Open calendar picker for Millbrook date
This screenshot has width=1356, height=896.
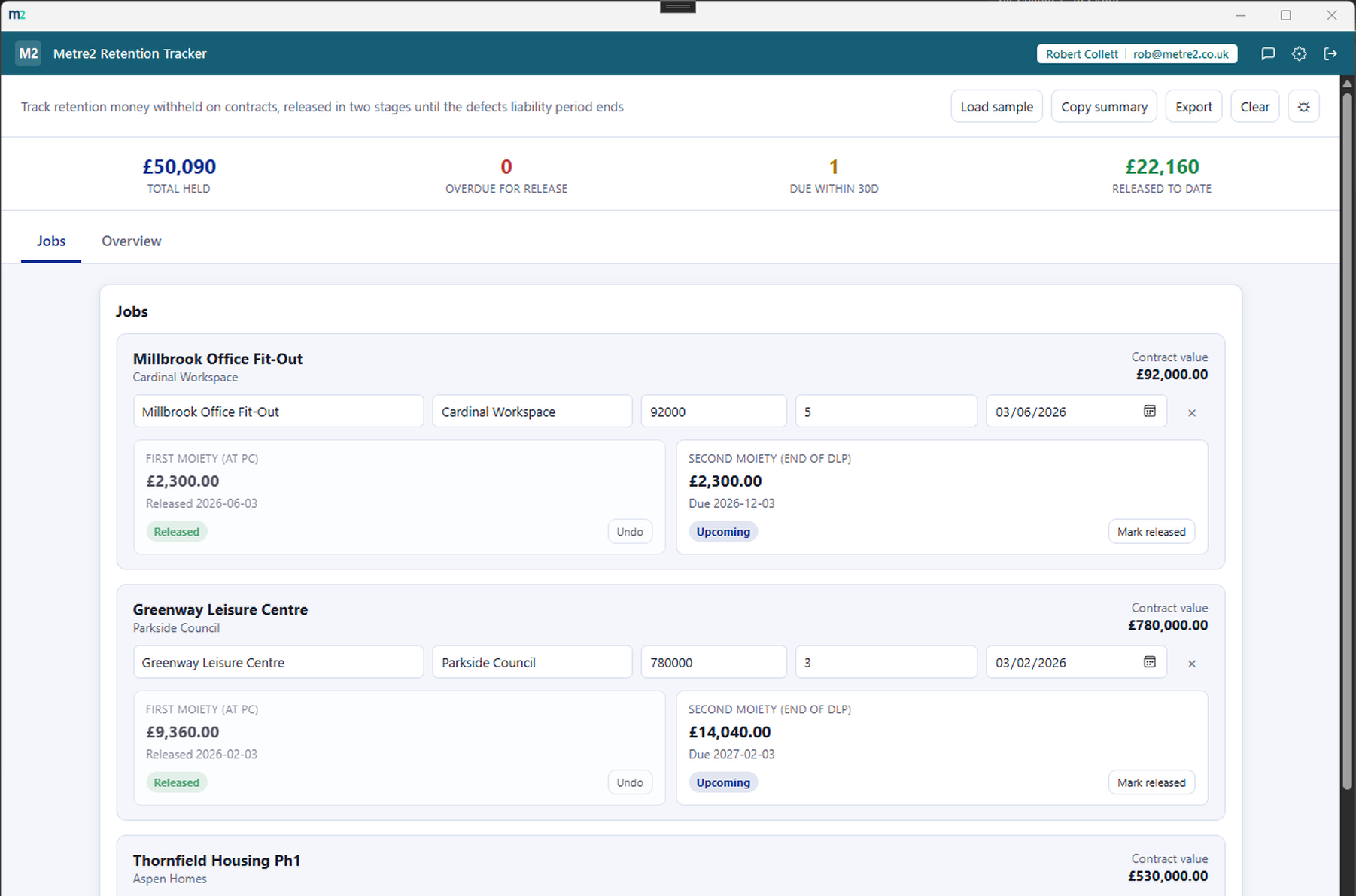pos(1150,411)
